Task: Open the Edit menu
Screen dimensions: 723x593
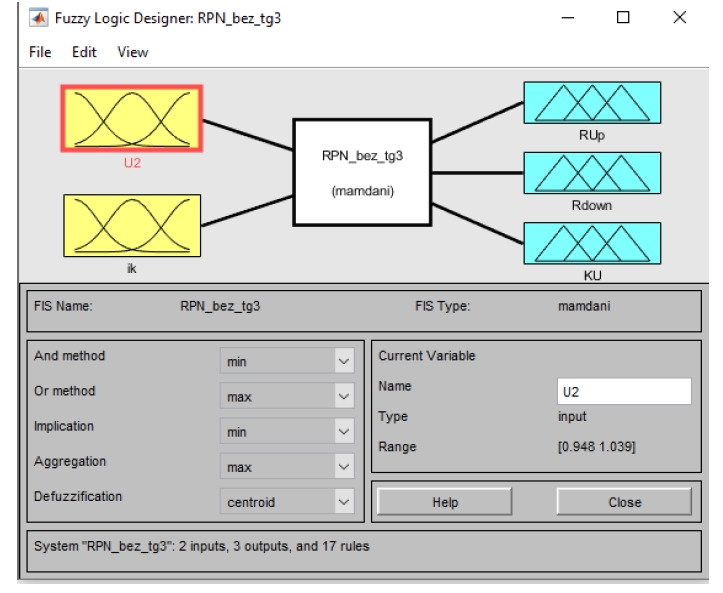Action: coord(83,51)
